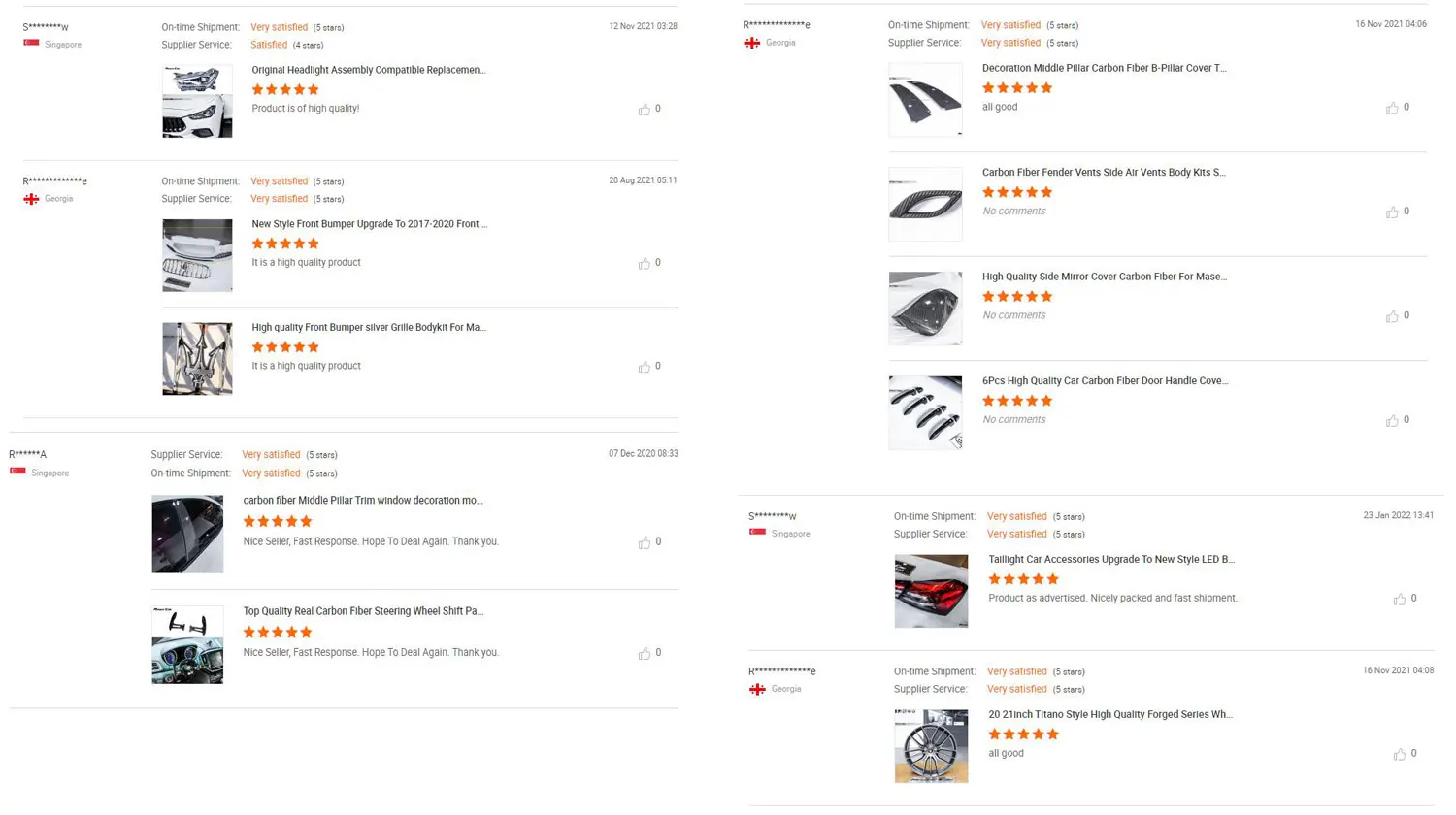The image size is (1456, 815).
Task: Open the 6Pcs Carbon Fiber Door Handle link
Action: click(1105, 381)
